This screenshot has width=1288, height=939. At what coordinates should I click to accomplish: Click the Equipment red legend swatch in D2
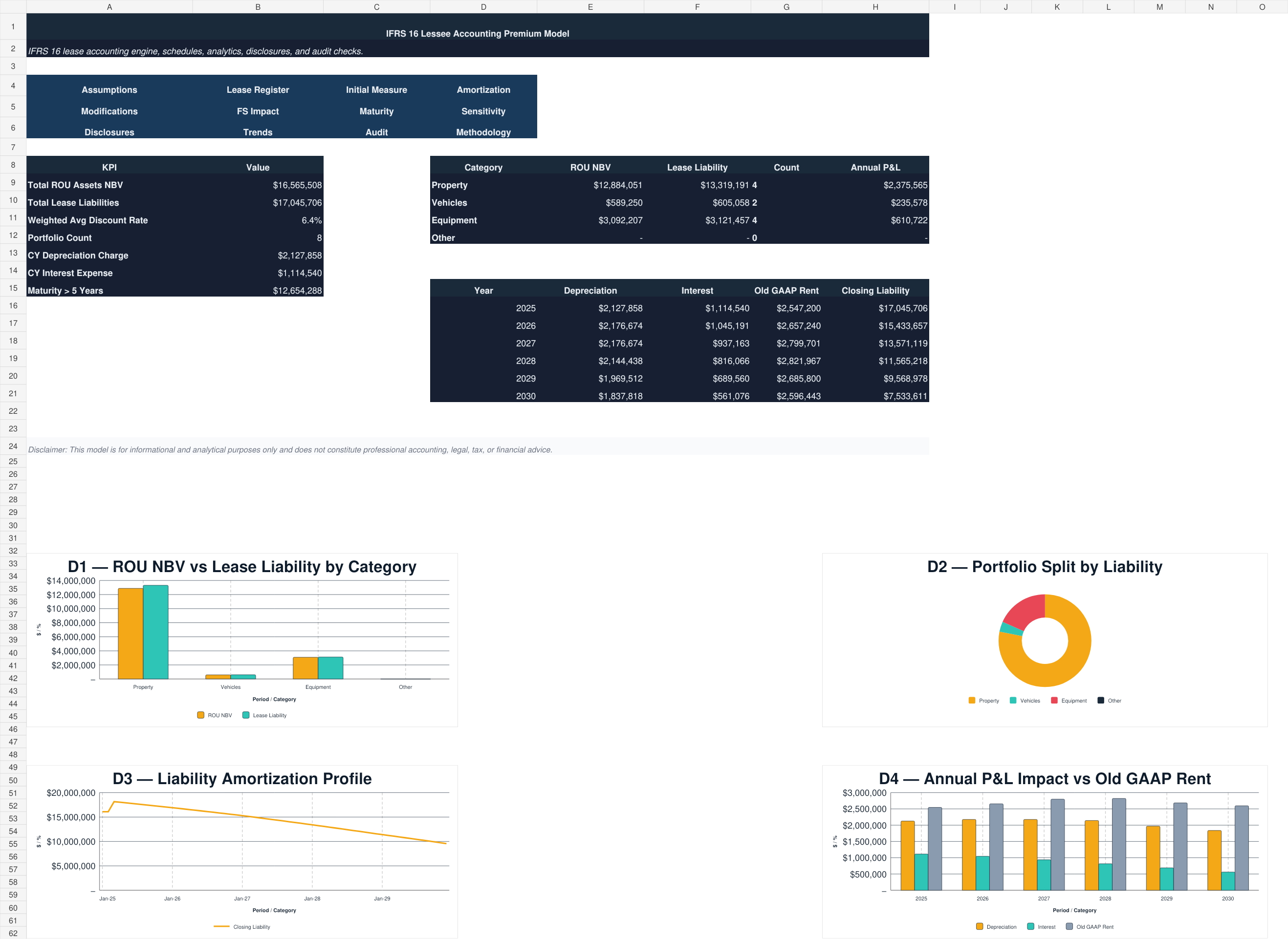(x=1054, y=700)
